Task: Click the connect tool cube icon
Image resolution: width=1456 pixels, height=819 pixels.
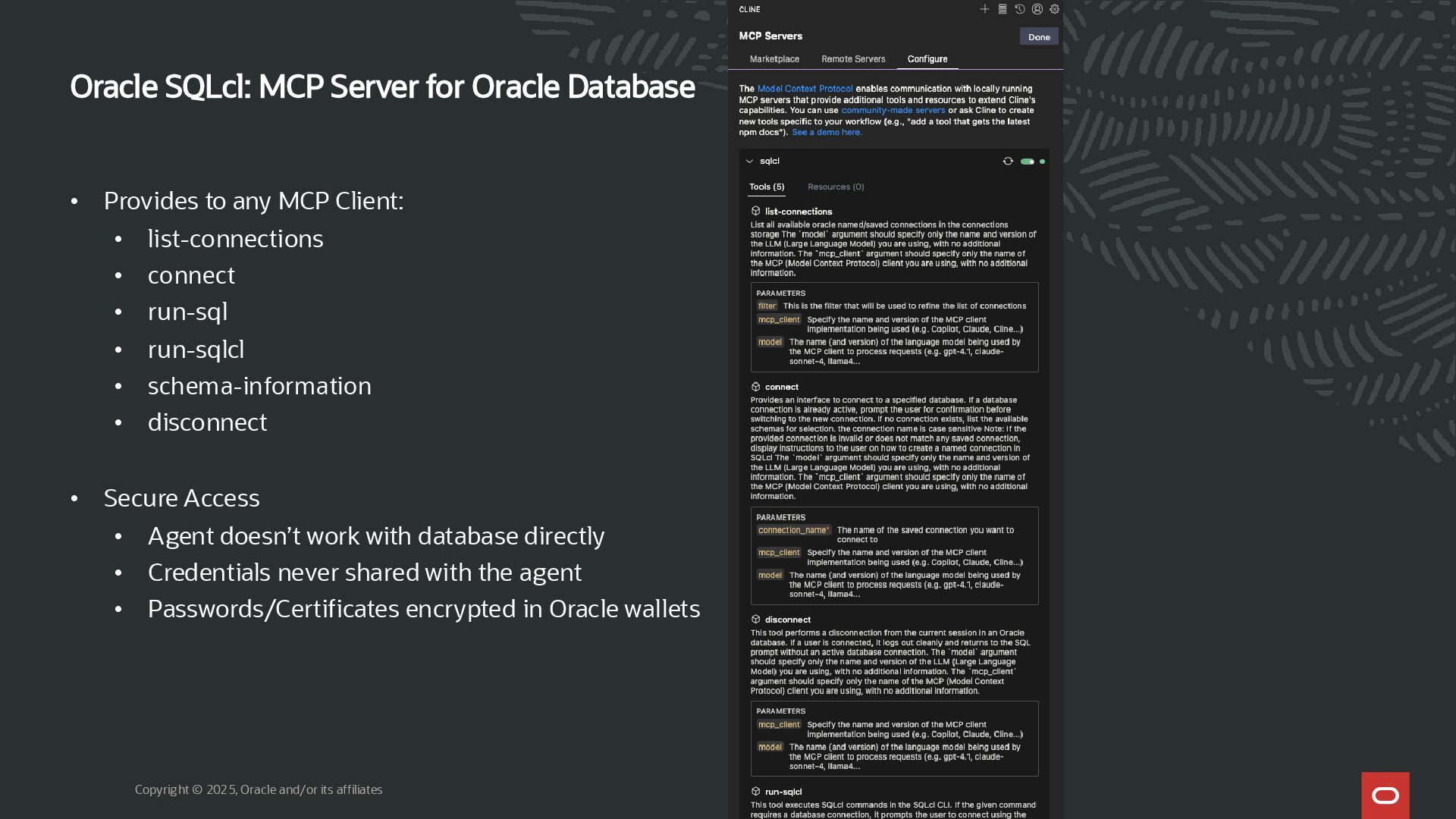Action: click(755, 387)
